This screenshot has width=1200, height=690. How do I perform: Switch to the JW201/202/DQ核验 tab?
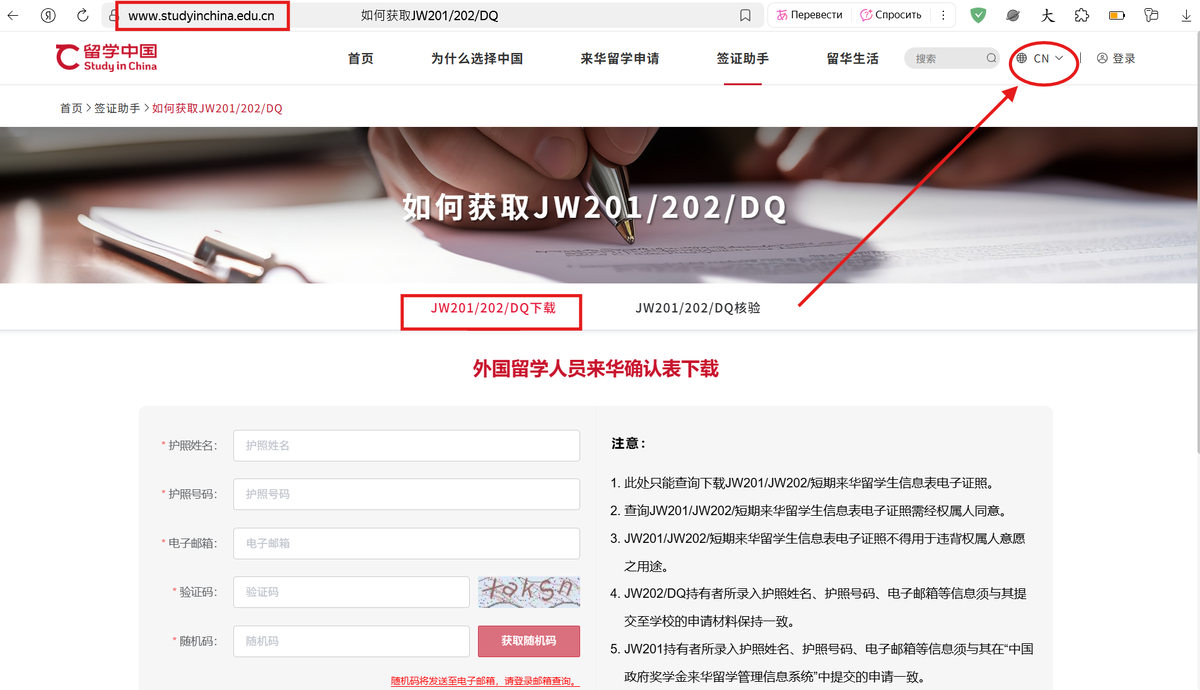[698, 308]
